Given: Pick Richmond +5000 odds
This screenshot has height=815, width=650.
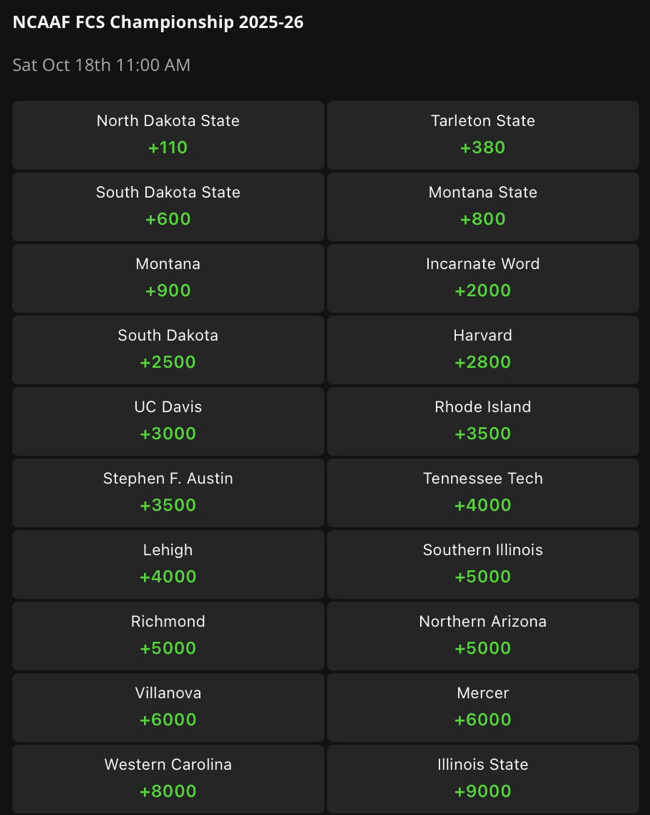Looking at the screenshot, I should pyautogui.click(x=168, y=635).
